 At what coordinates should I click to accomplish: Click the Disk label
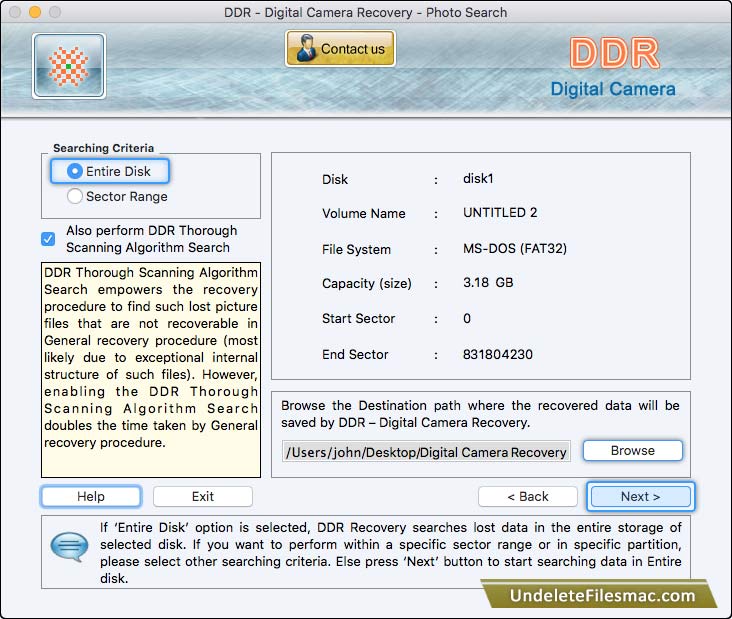[335, 179]
